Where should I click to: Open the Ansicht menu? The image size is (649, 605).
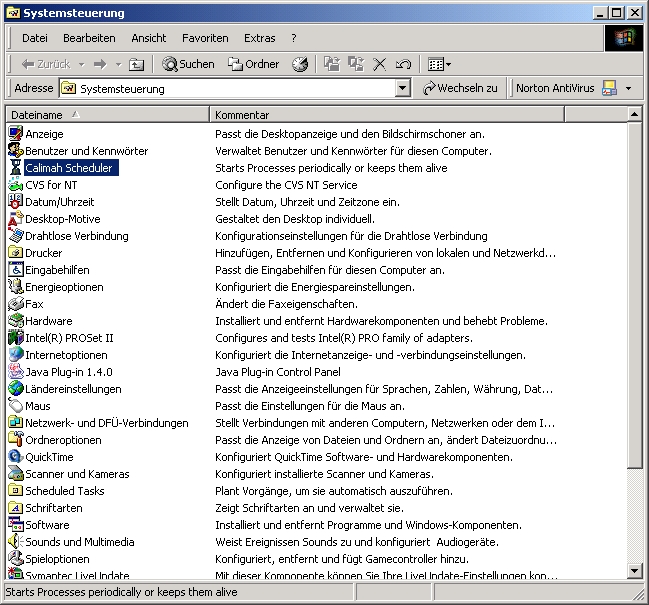click(x=149, y=38)
